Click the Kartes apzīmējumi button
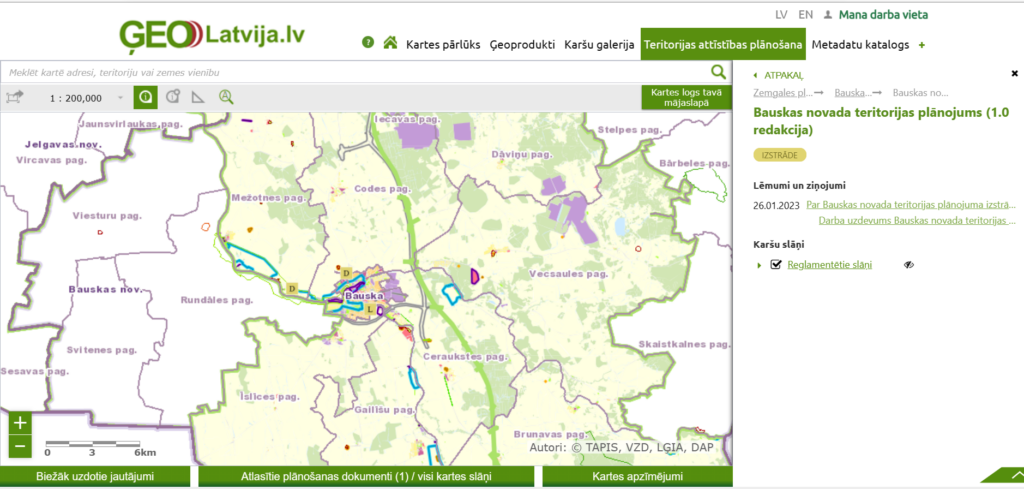The height and width of the screenshot is (489, 1024). (637, 477)
